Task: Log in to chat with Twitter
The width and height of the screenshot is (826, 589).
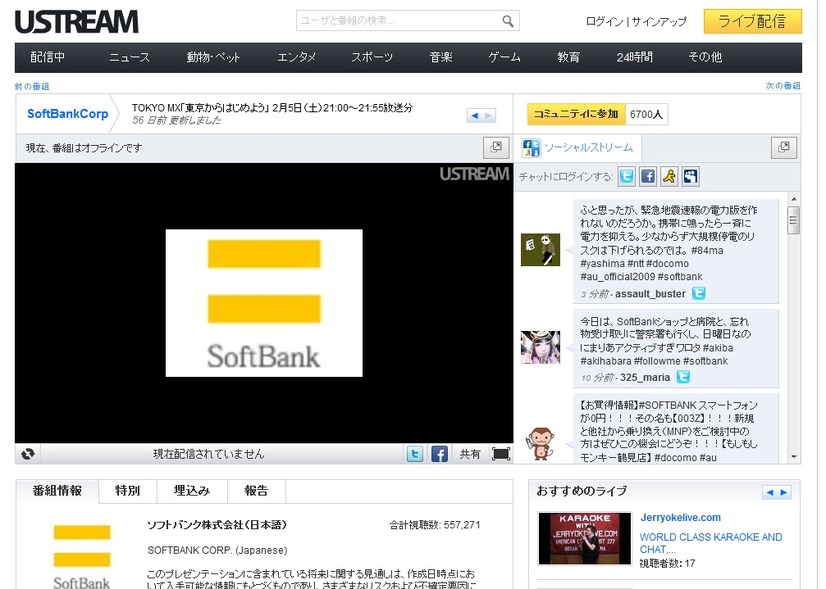Action: [x=626, y=176]
